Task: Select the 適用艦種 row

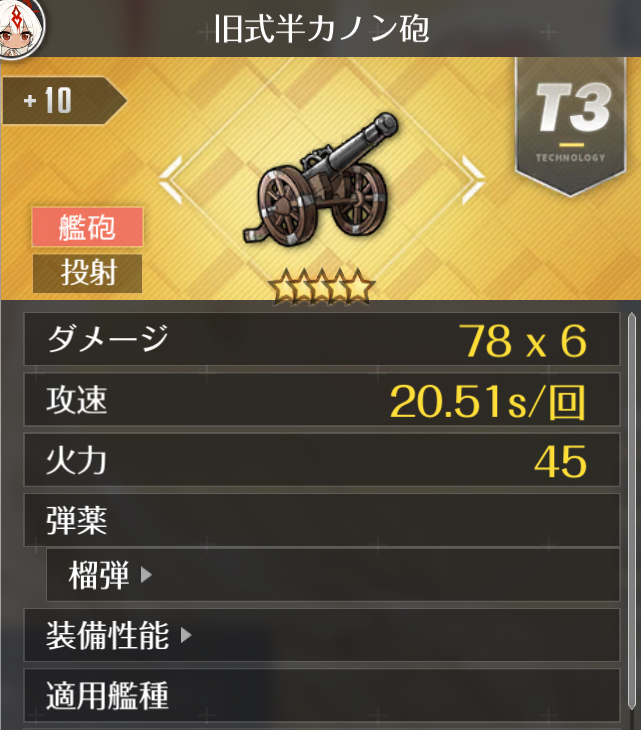Action: click(x=322, y=696)
